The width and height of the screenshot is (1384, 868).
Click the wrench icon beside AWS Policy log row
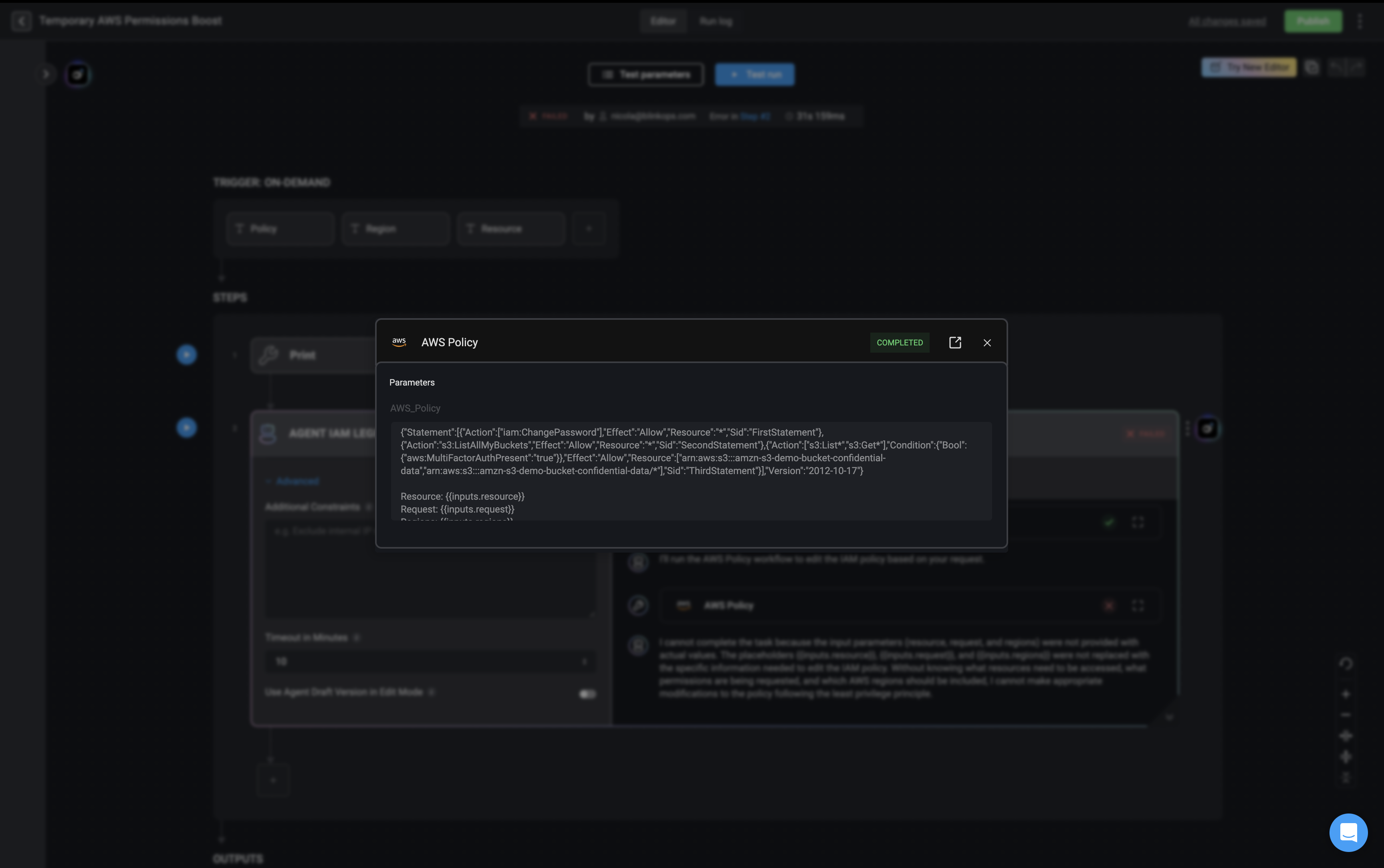(638, 606)
